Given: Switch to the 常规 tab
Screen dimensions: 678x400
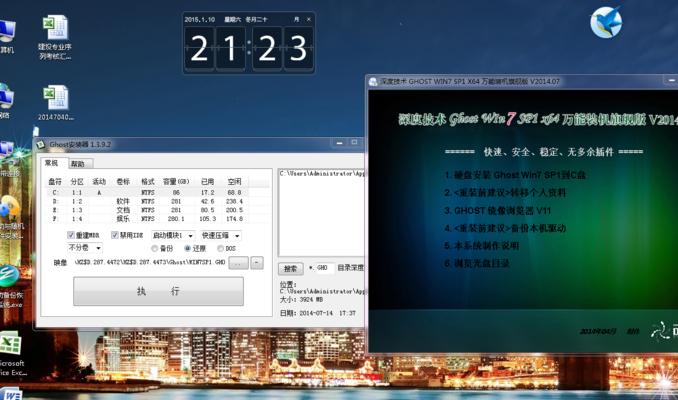Looking at the screenshot, I should pyautogui.click(x=51, y=163).
